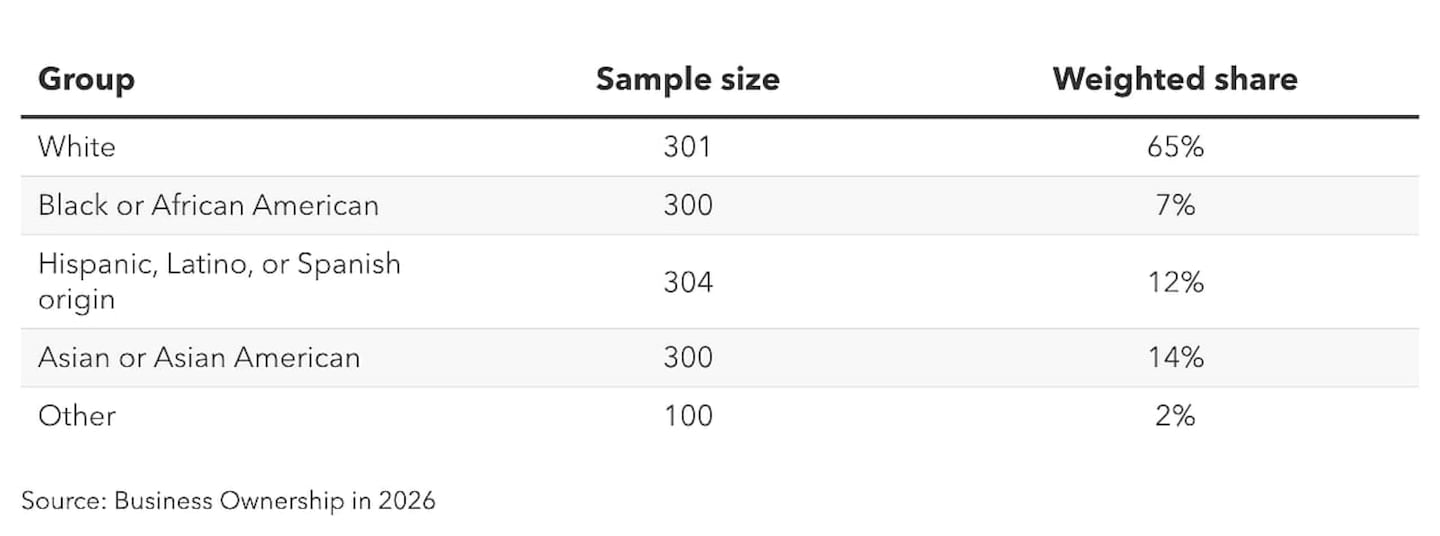
Task: Select the Other row label
Action: [77, 415]
